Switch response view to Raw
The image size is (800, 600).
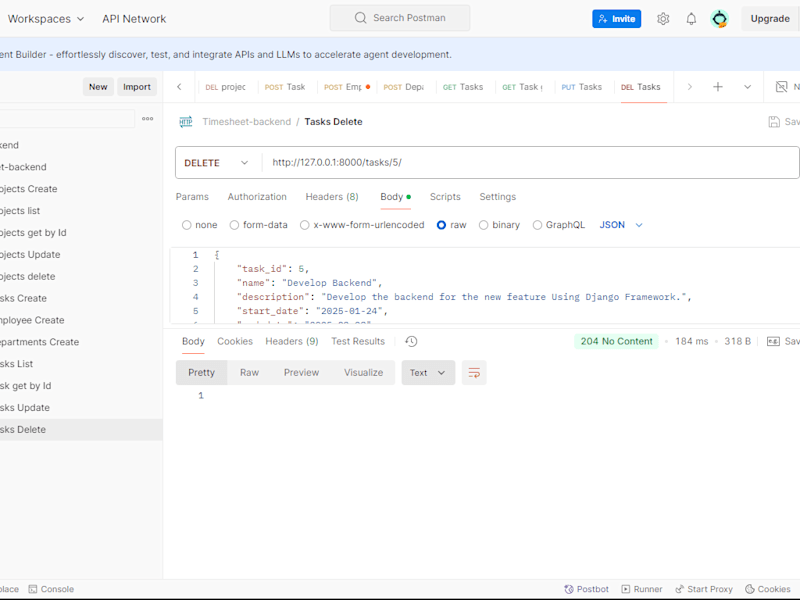tap(249, 372)
